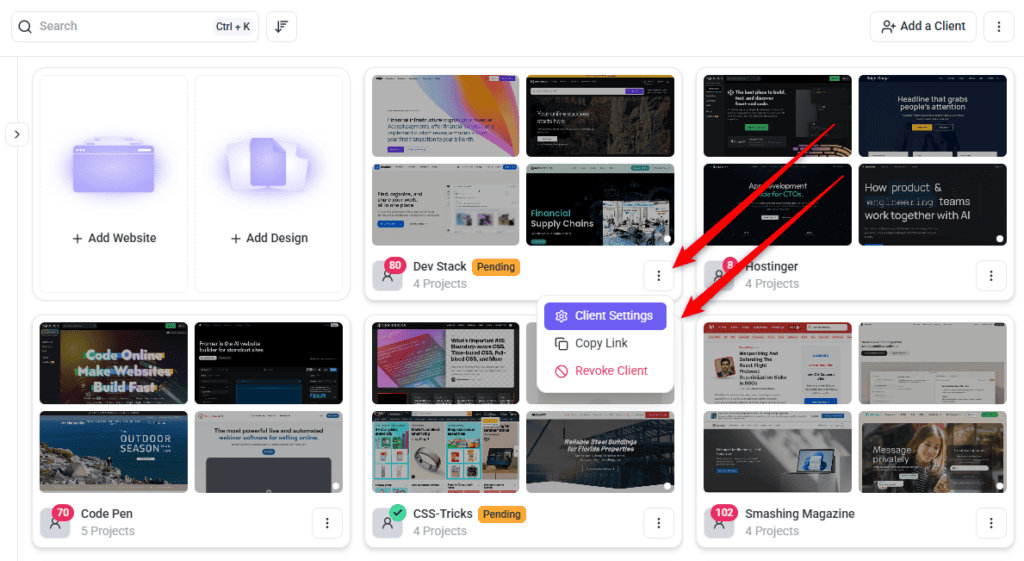Open the Outdoor Season thumbnail
The width and height of the screenshot is (1024, 561).
click(x=114, y=452)
